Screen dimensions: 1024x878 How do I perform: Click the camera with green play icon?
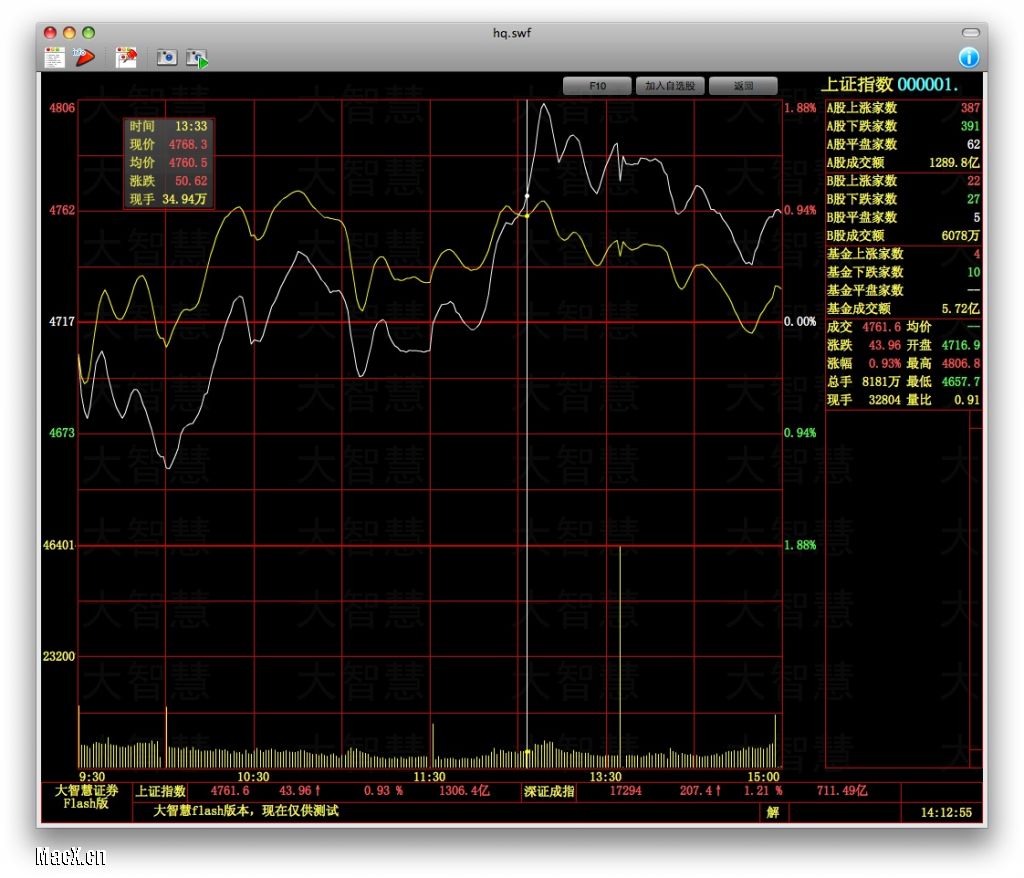(x=197, y=58)
